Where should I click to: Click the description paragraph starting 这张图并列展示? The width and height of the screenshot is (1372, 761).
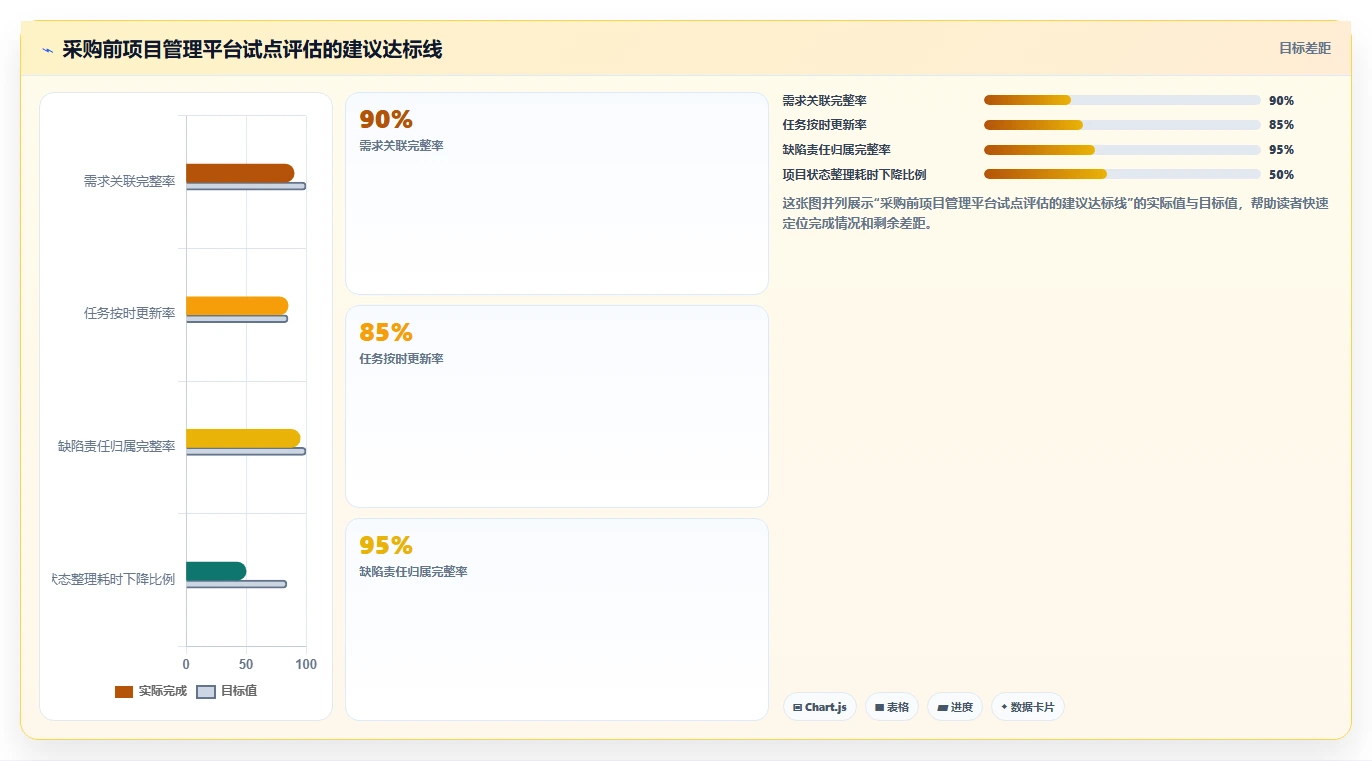tap(1056, 213)
